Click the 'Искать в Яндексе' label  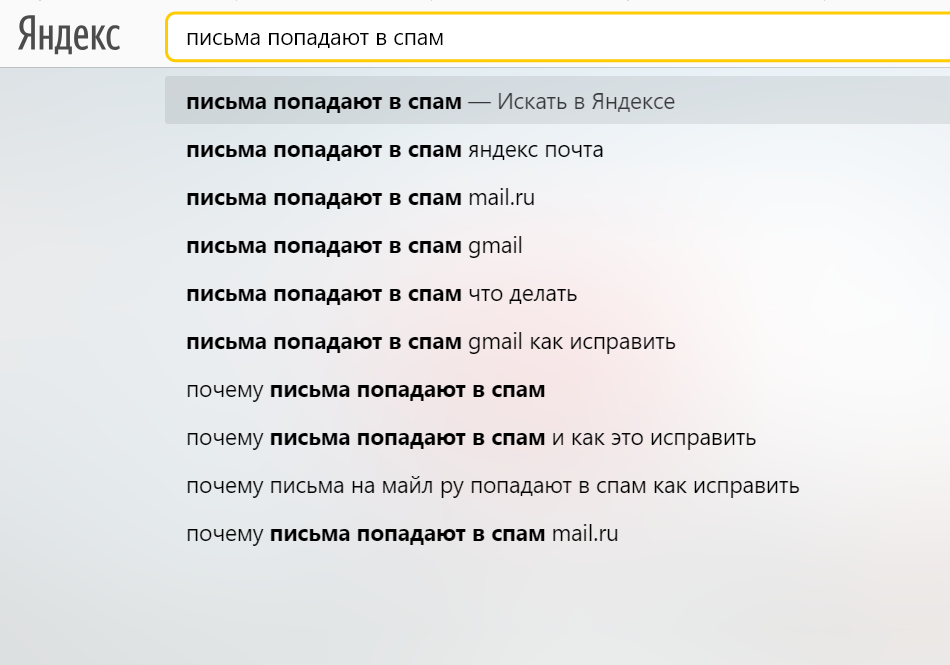click(585, 102)
